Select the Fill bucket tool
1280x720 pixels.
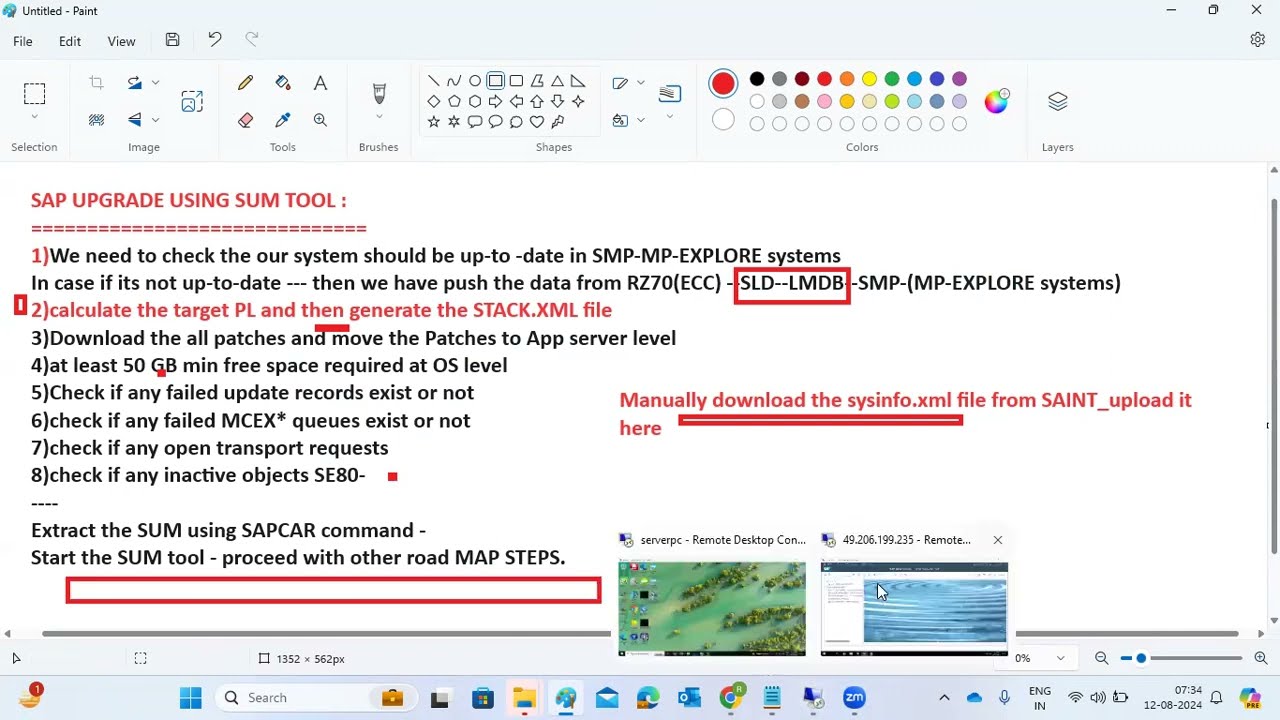point(283,83)
